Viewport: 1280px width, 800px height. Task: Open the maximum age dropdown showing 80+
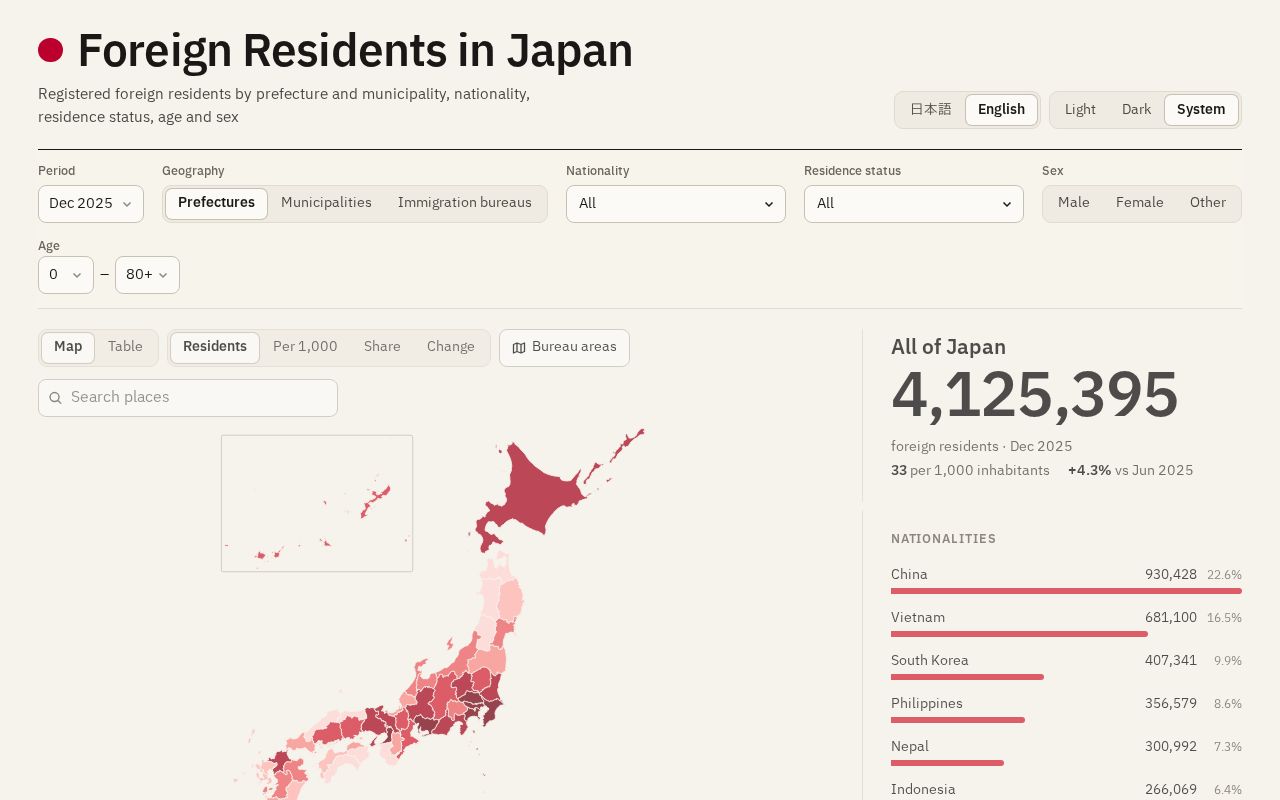(x=147, y=275)
